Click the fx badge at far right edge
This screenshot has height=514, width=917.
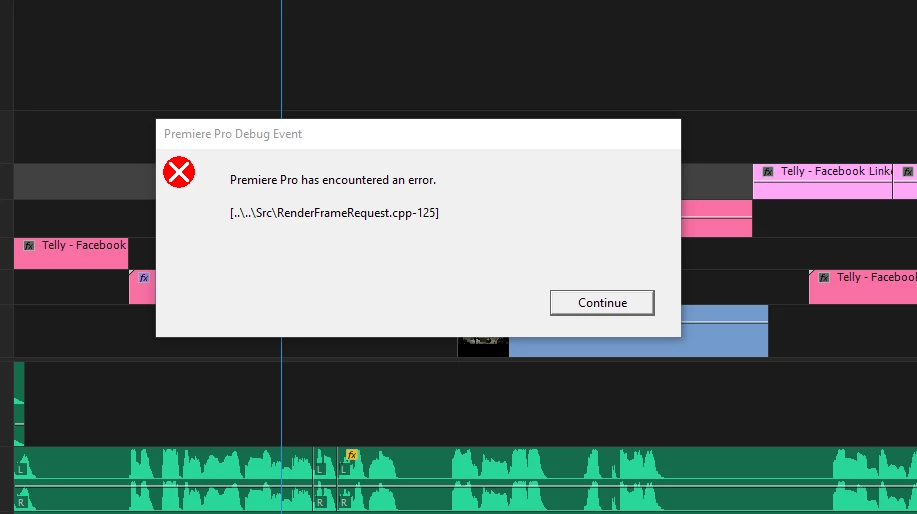click(908, 171)
